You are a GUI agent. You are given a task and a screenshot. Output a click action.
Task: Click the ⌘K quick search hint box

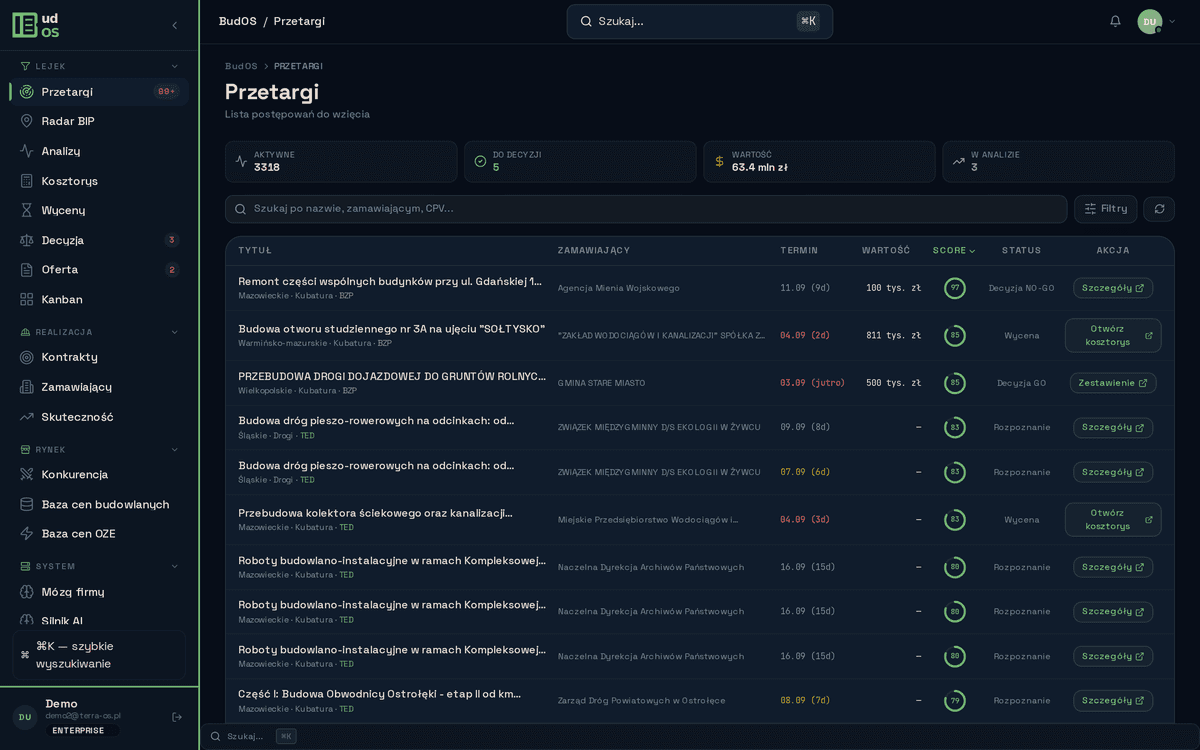(99, 655)
